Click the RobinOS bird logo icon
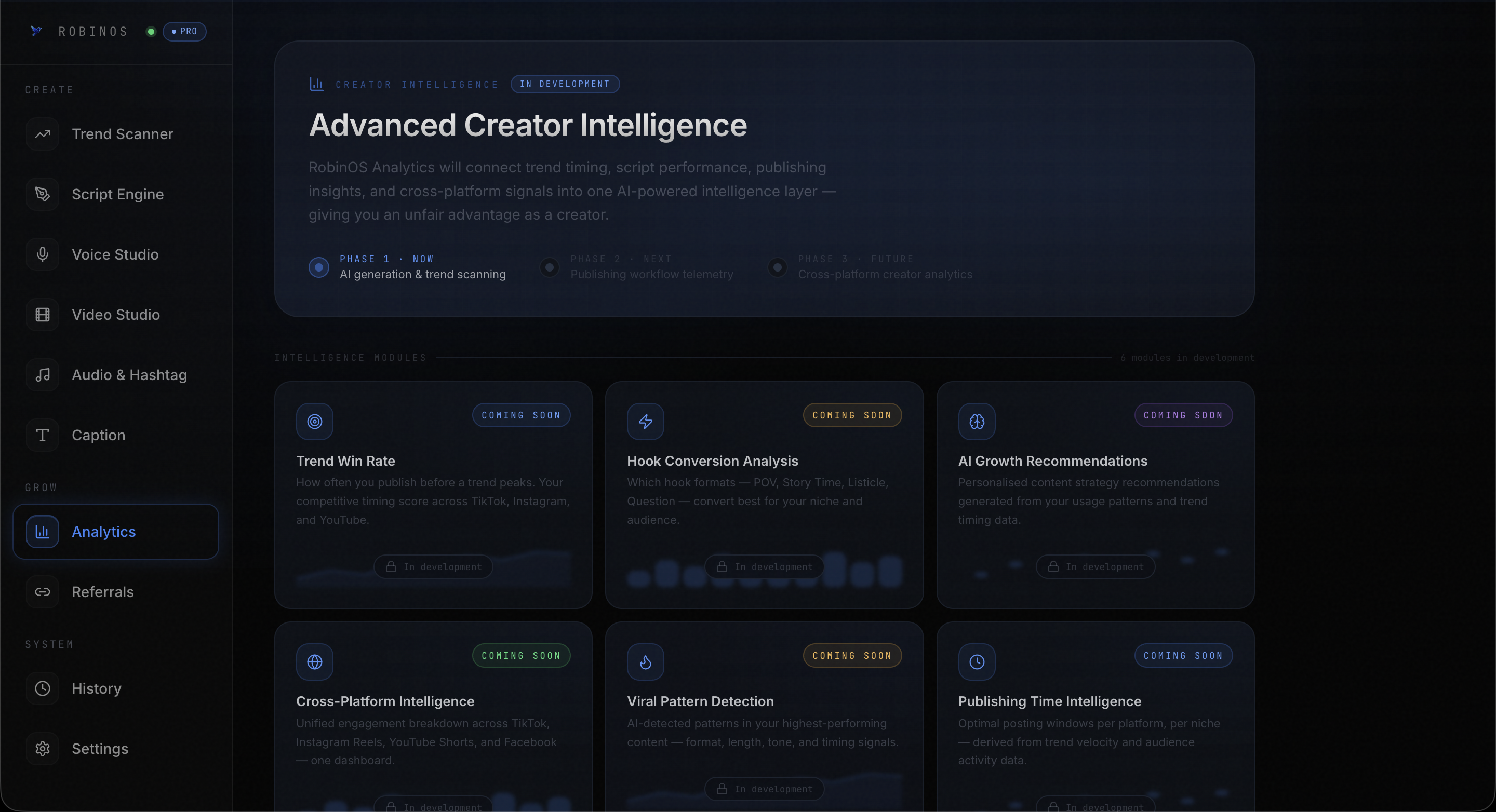 pyautogui.click(x=36, y=31)
